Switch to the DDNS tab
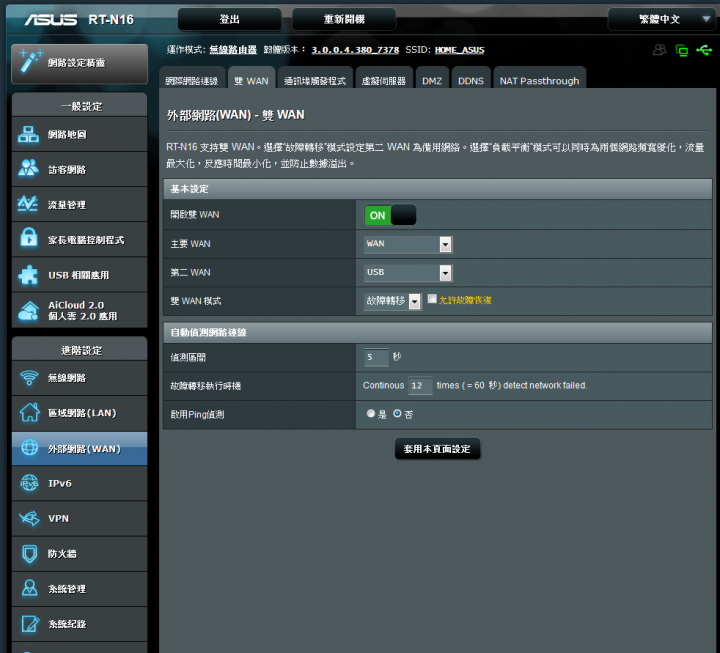720x653 pixels. 471,78
